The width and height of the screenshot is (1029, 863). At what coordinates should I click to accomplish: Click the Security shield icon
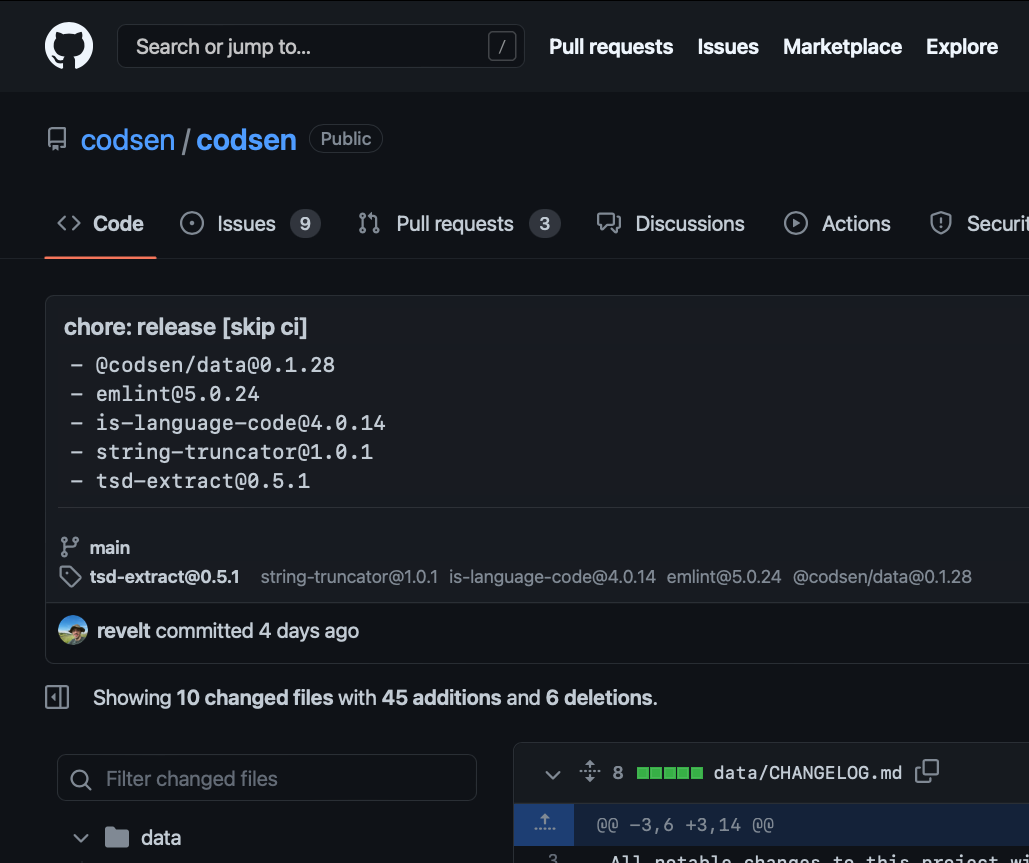pos(940,223)
